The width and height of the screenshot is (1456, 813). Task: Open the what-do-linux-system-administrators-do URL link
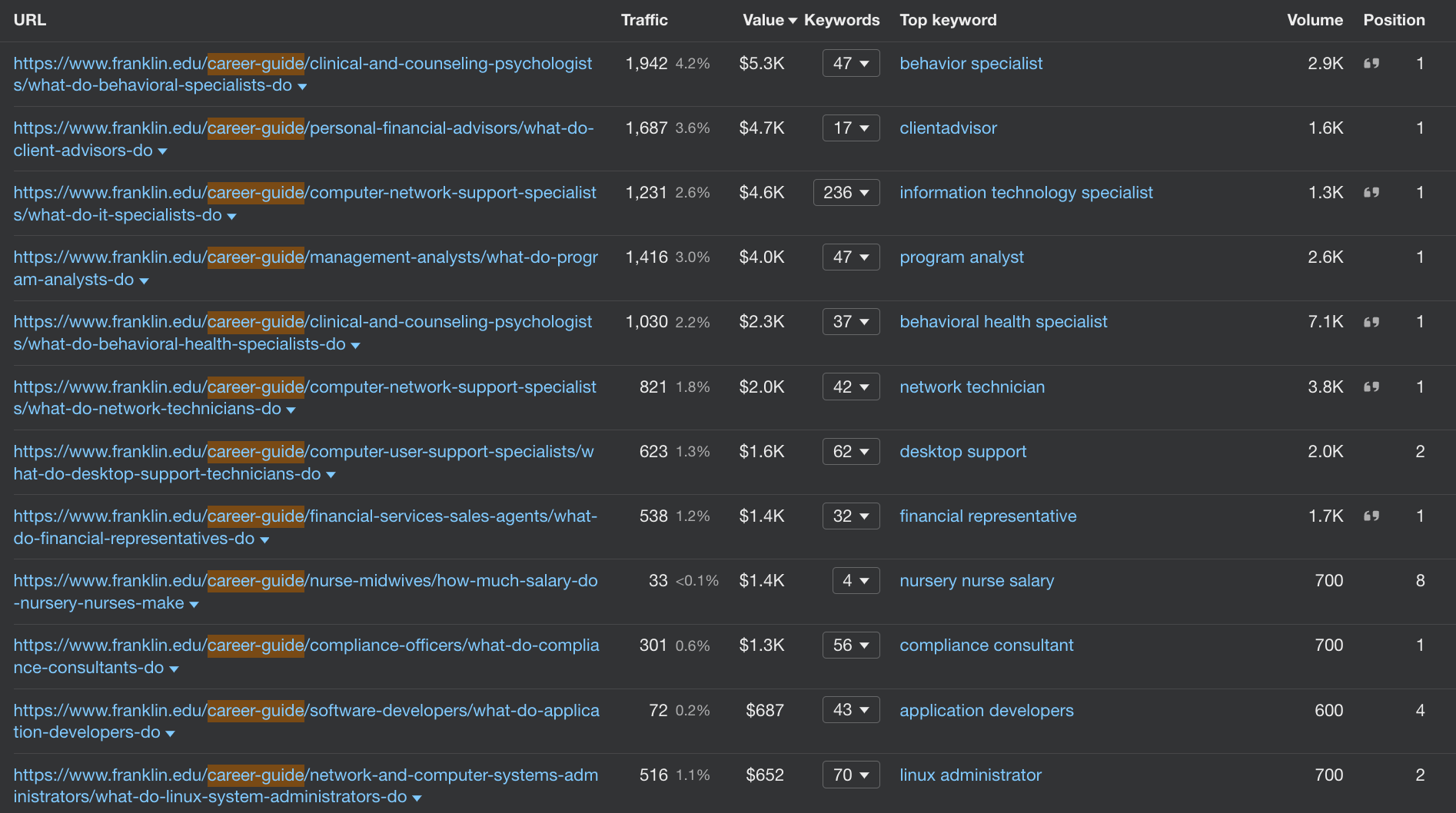click(x=305, y=785)
